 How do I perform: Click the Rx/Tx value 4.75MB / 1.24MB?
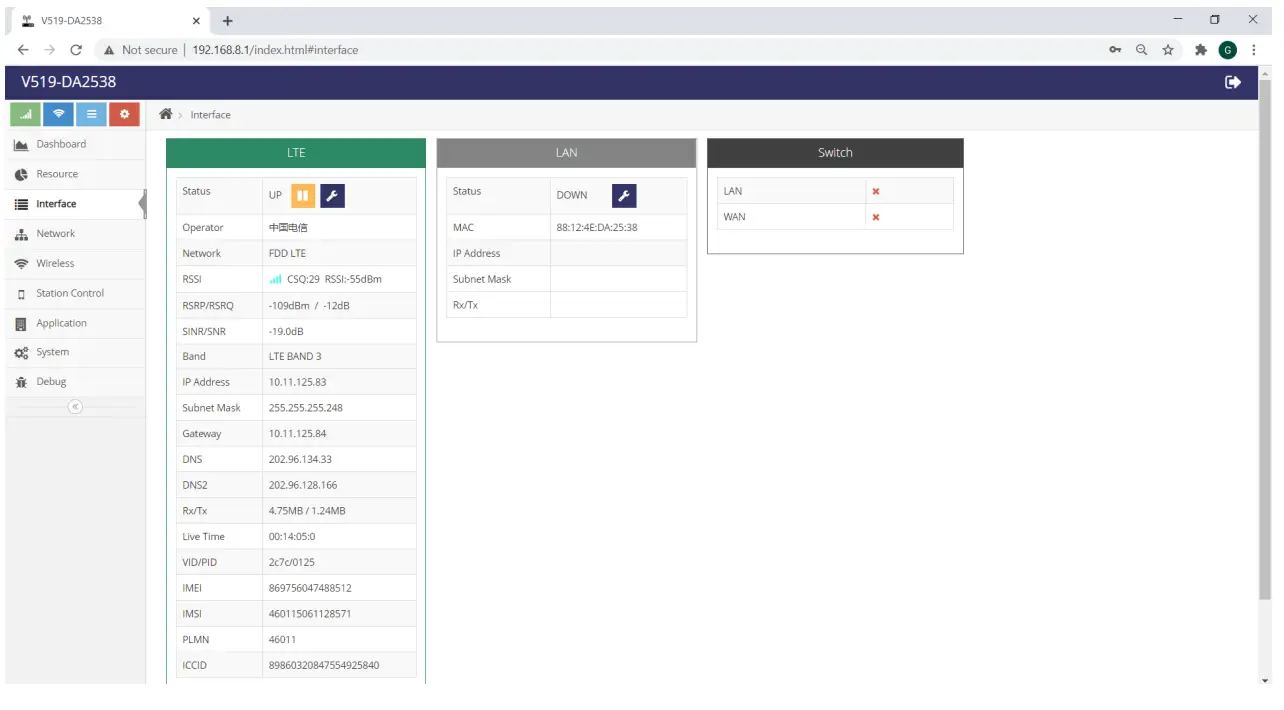point(307,511)
